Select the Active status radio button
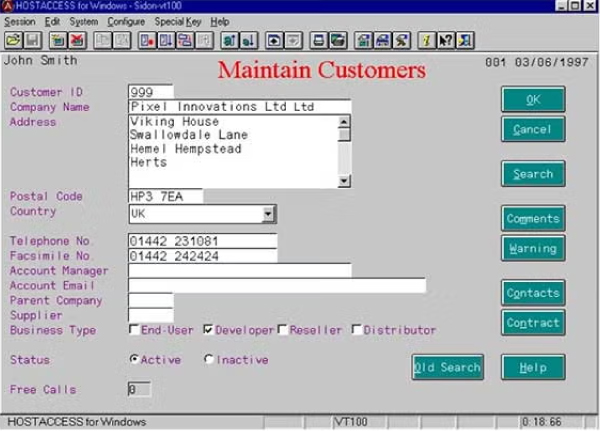The width and height of the screenshot is (600, 431). 134,359
